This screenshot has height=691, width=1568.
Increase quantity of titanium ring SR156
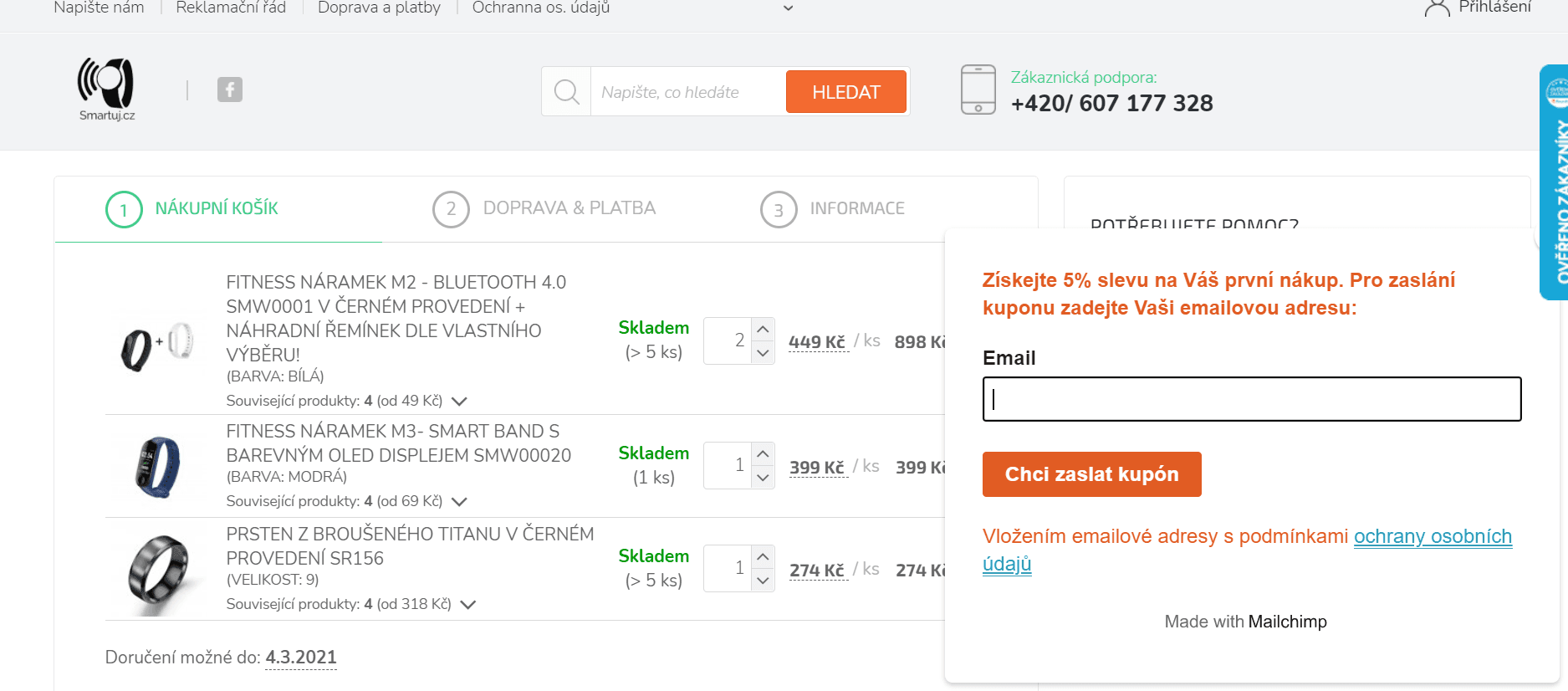(x=763, y=556)
